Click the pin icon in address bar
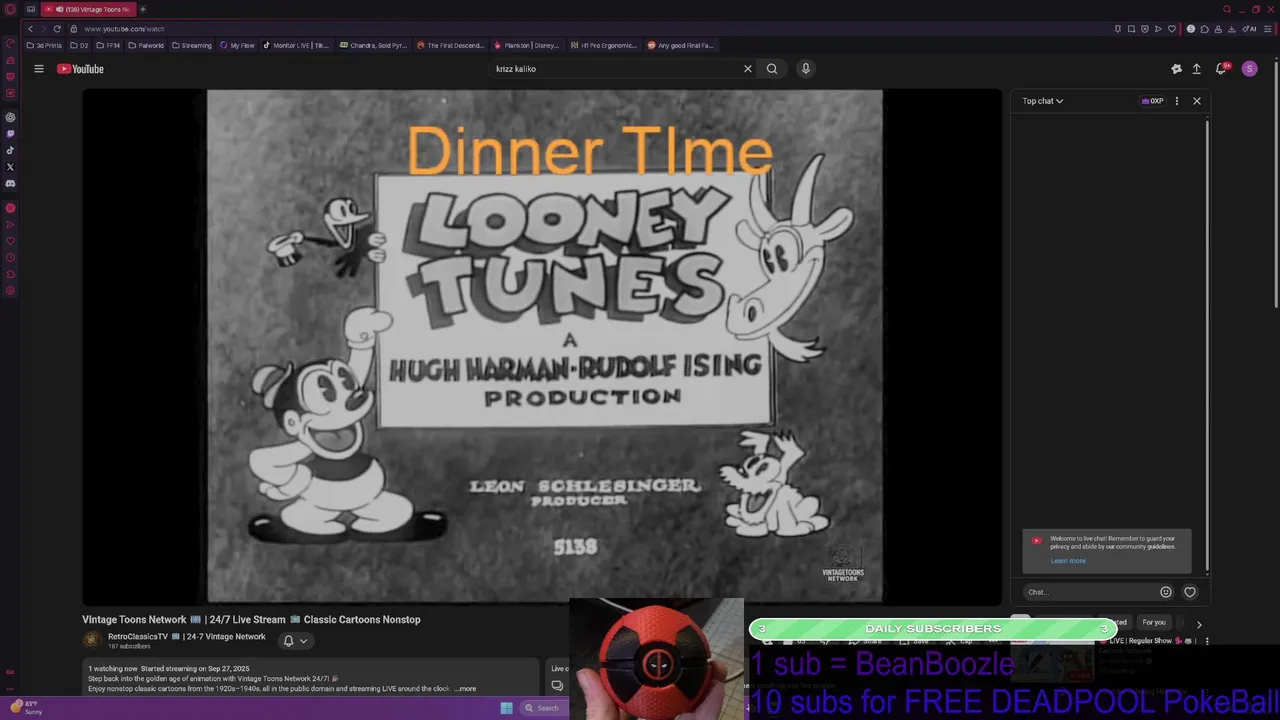Viewport: 1280px width, 720px height. tap(1117, 29)
